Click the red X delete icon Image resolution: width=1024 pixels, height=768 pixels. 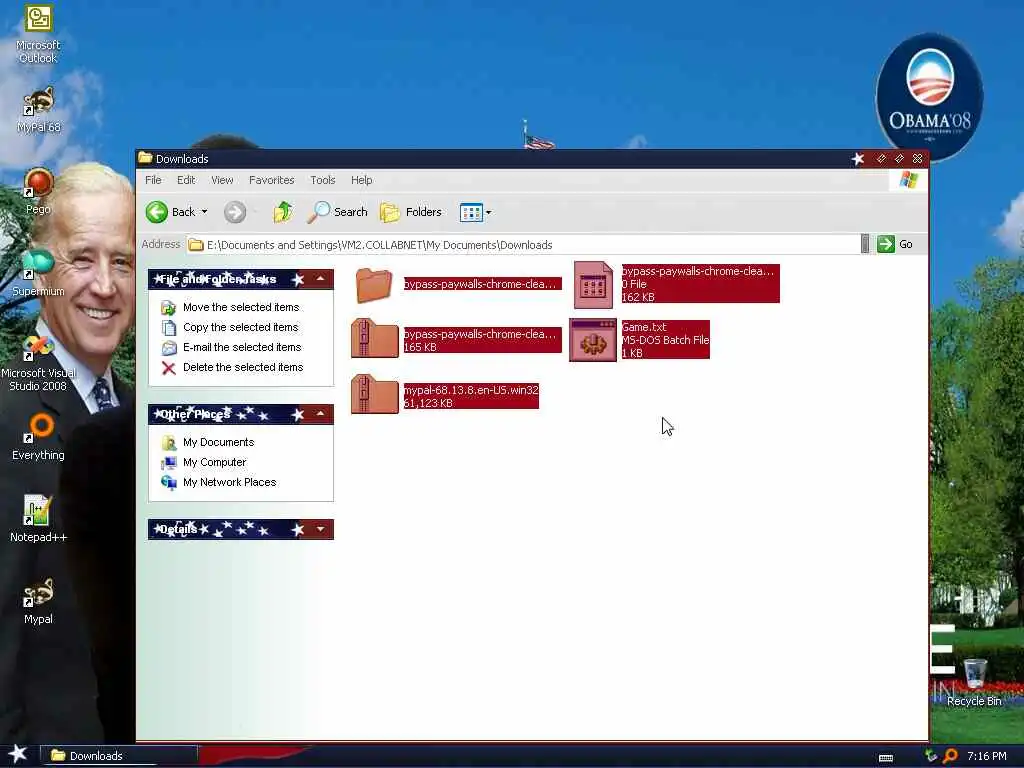pos(168,368)
